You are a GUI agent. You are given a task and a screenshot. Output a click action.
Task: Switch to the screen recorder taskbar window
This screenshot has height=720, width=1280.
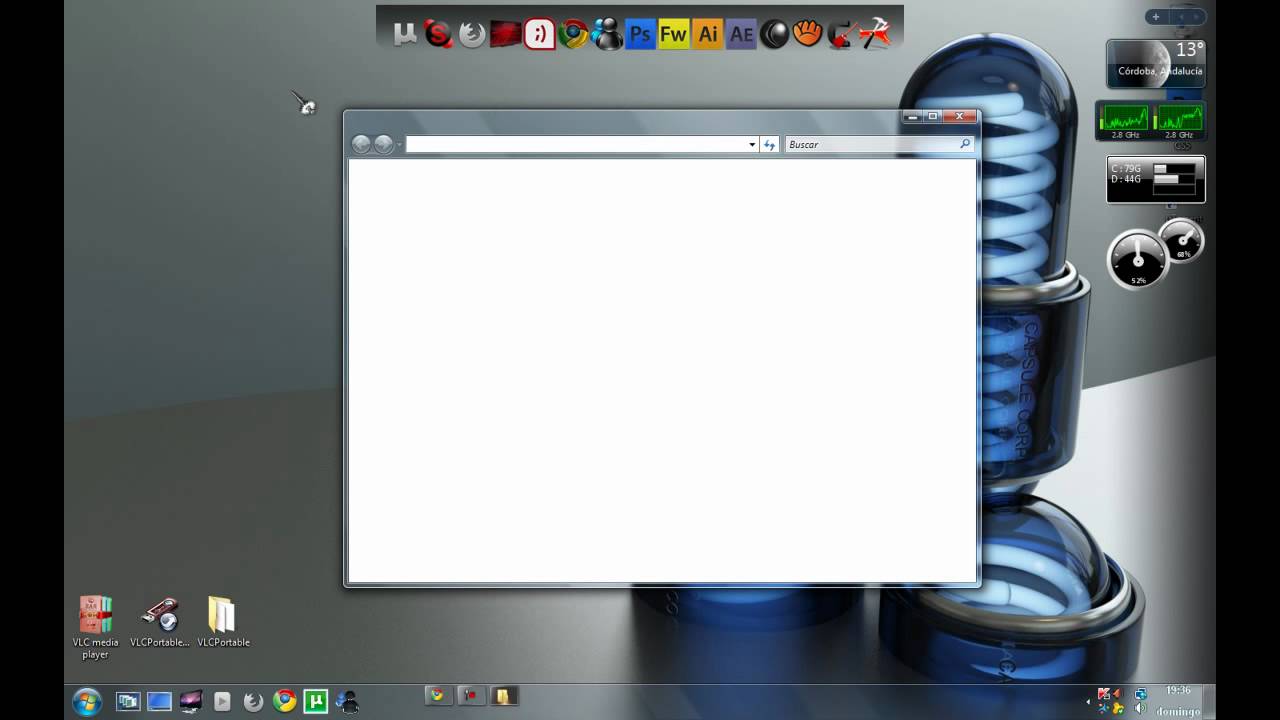(470, 696)
